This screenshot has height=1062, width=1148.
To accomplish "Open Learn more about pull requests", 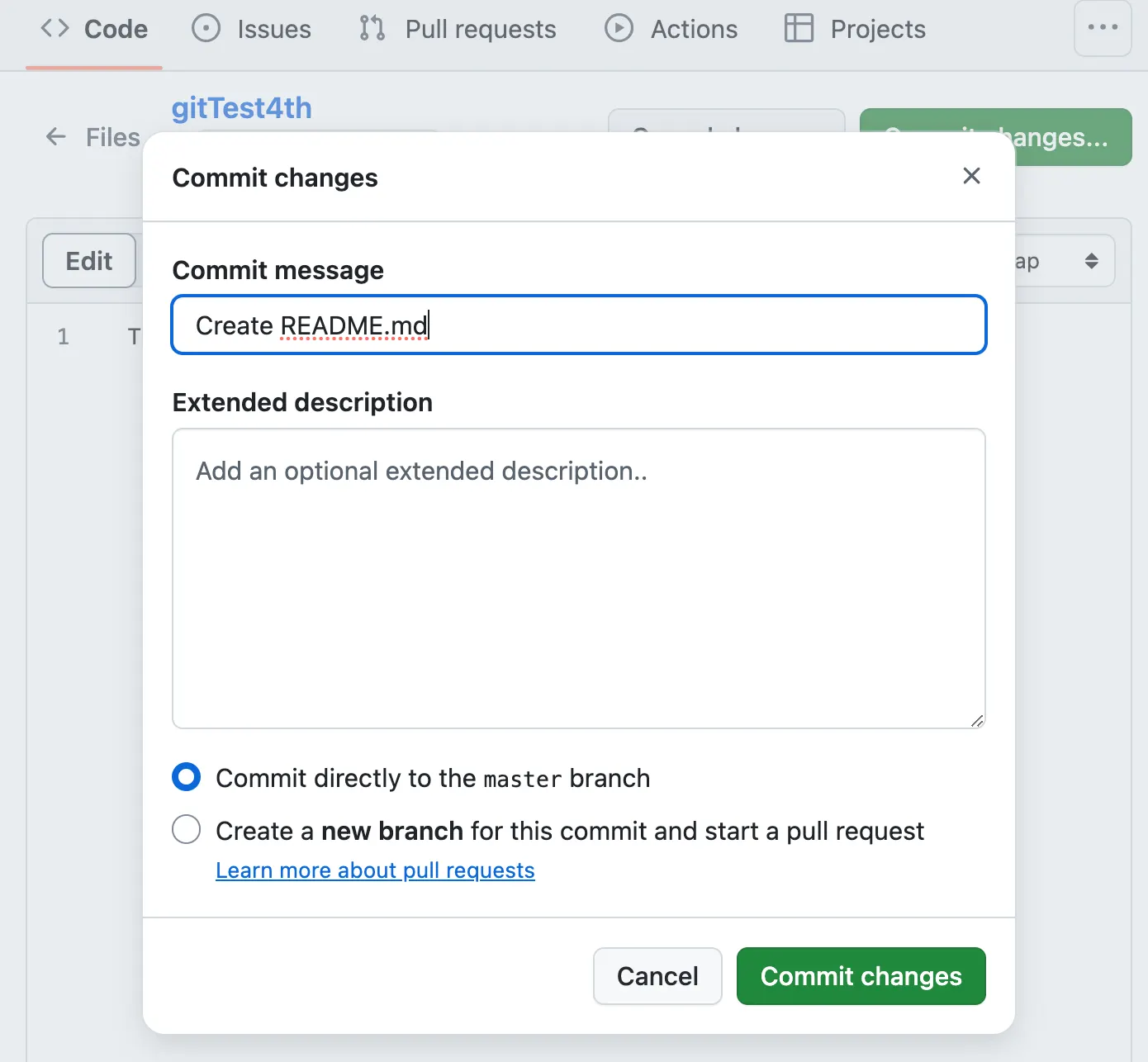I will click(375, 870).
